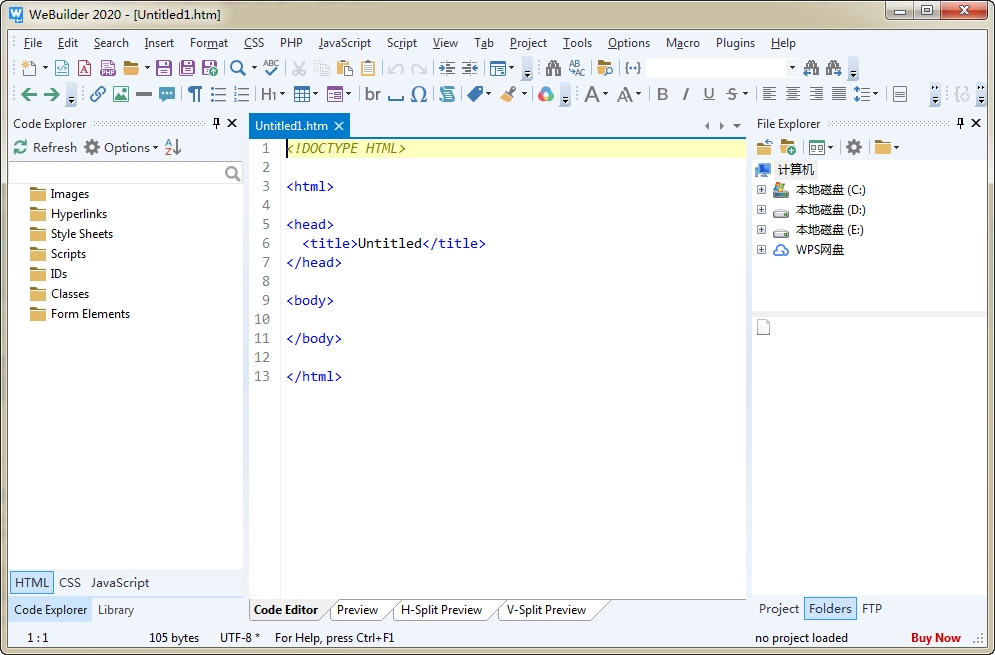Switch to the H-Split Preview tab
995x655 pixels.
coord(441,610)
